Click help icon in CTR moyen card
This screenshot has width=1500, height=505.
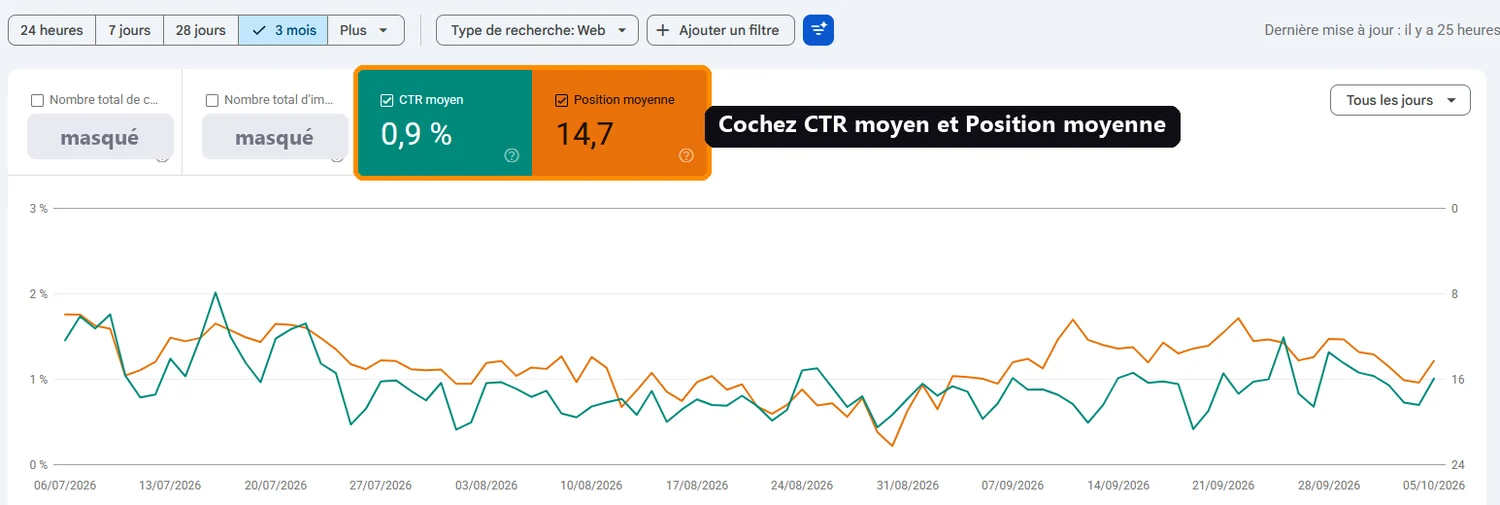coord(512,155)
